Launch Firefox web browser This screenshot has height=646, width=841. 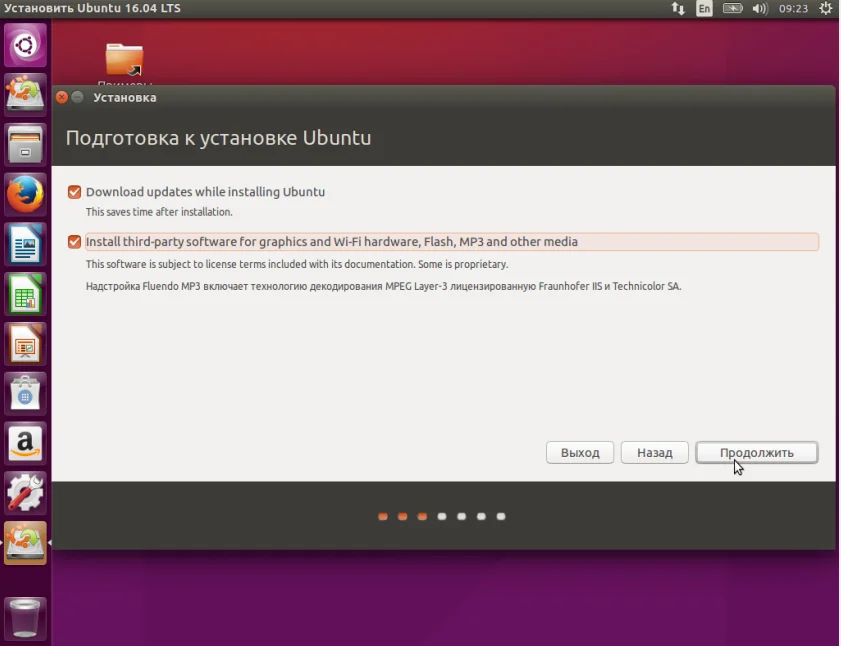[x=25, y=194]
